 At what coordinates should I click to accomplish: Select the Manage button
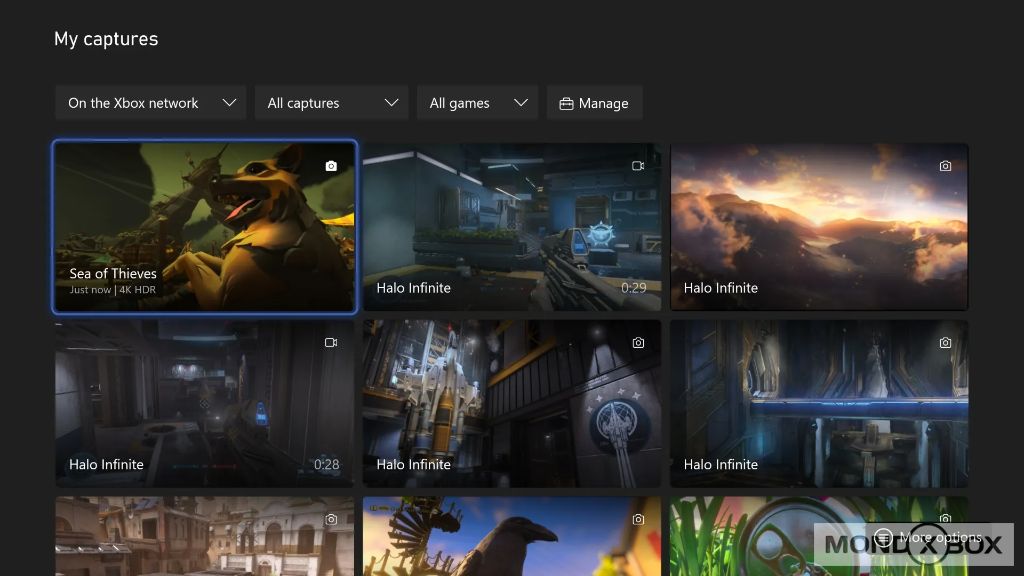point(594,103)
